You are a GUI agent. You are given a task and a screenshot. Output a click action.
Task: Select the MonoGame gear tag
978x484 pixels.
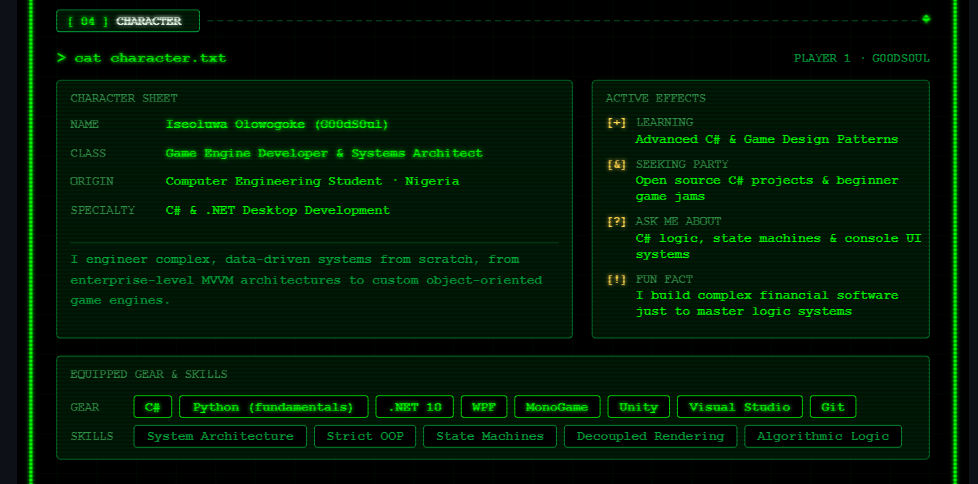click(x=557, y=407)
